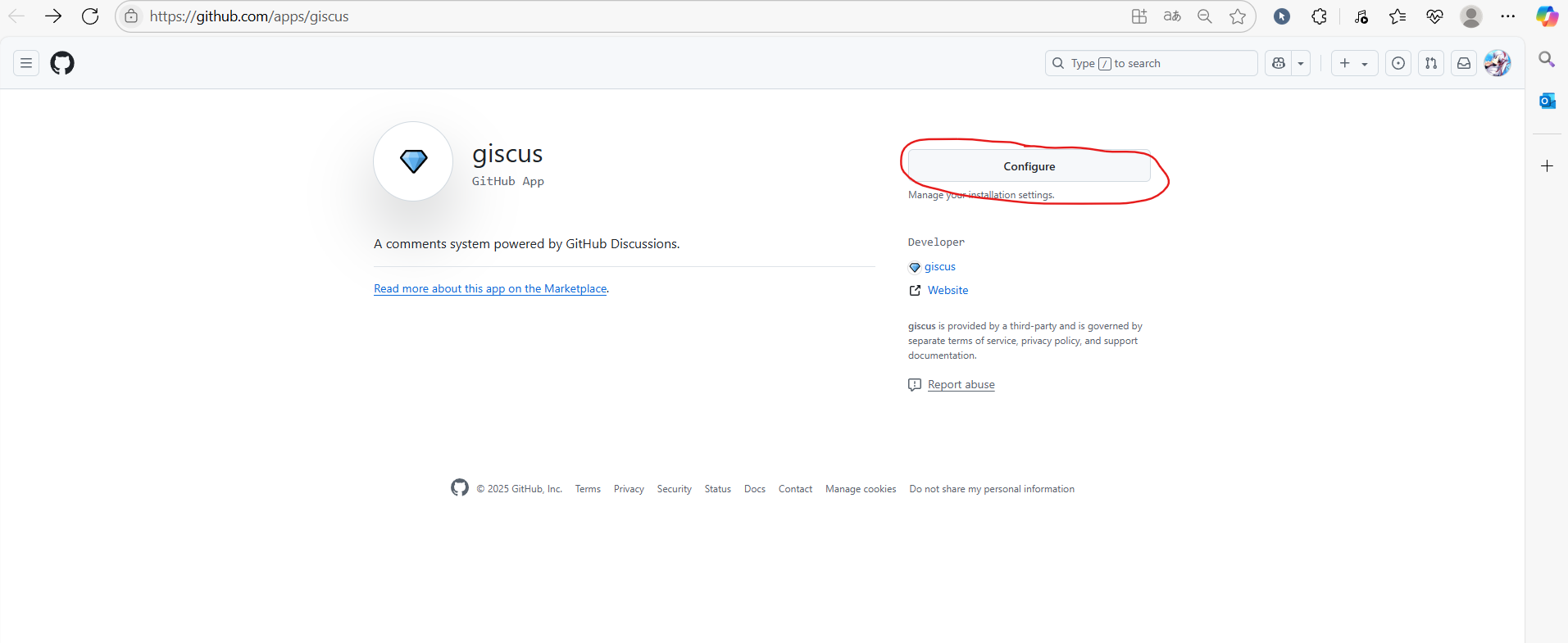The width and height of the screenshot is (1568, 643).
Task: Open the translate page icon
Action: point(1172,16)
